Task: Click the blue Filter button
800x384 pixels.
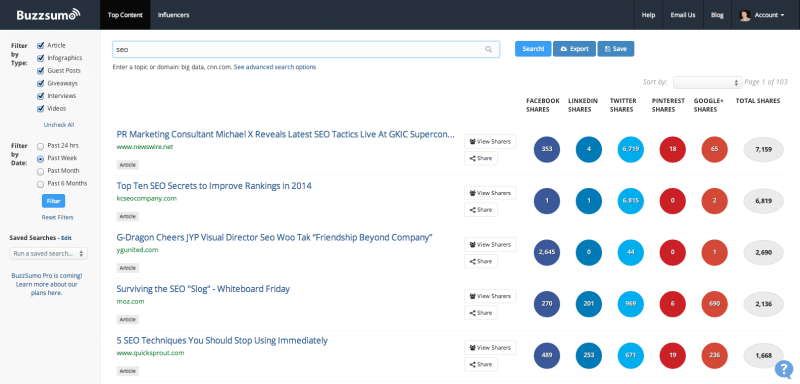Action: coord(54,201)
